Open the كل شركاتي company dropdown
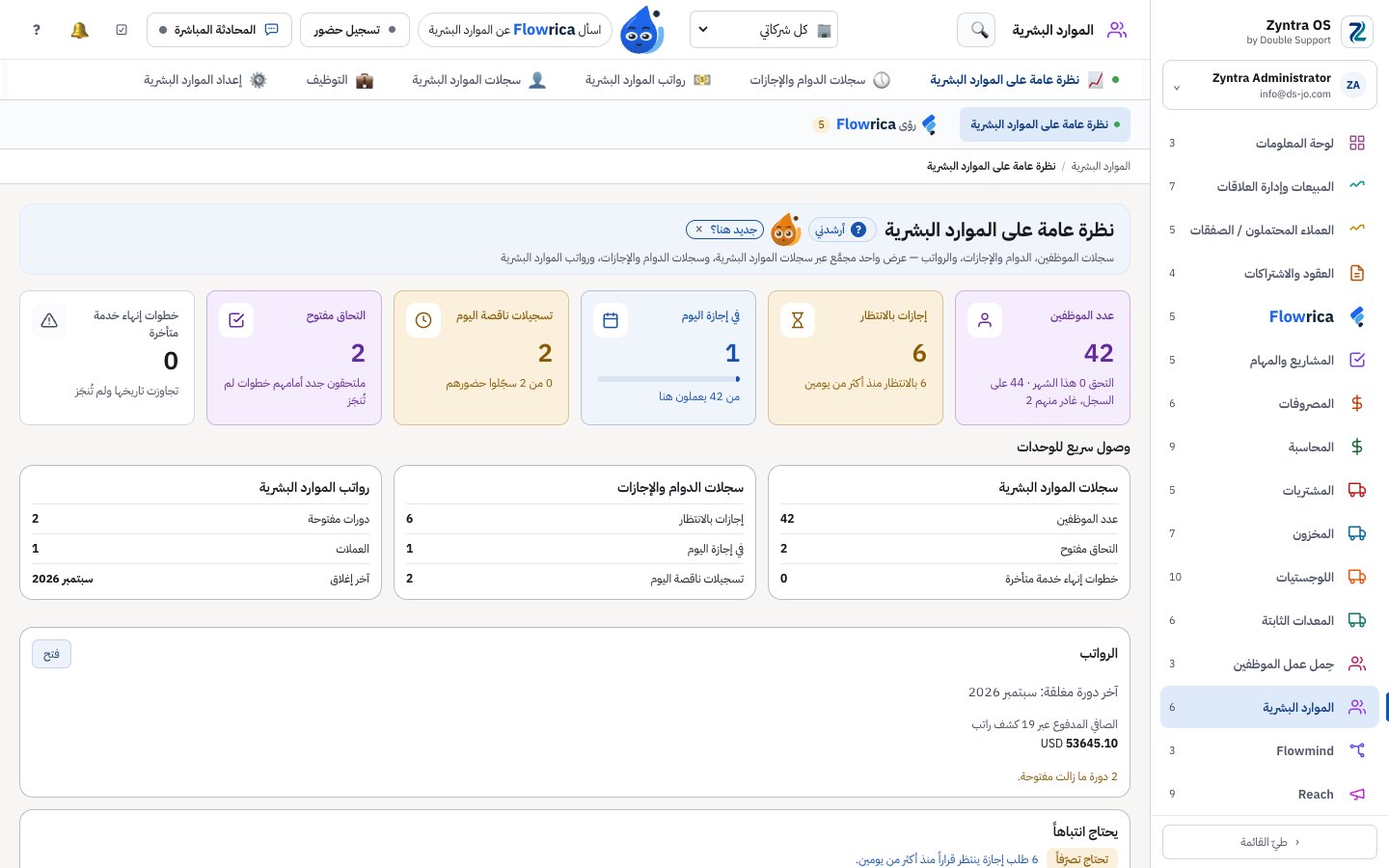Screen dimensions: 1389x868 click(x=764, y=30)
